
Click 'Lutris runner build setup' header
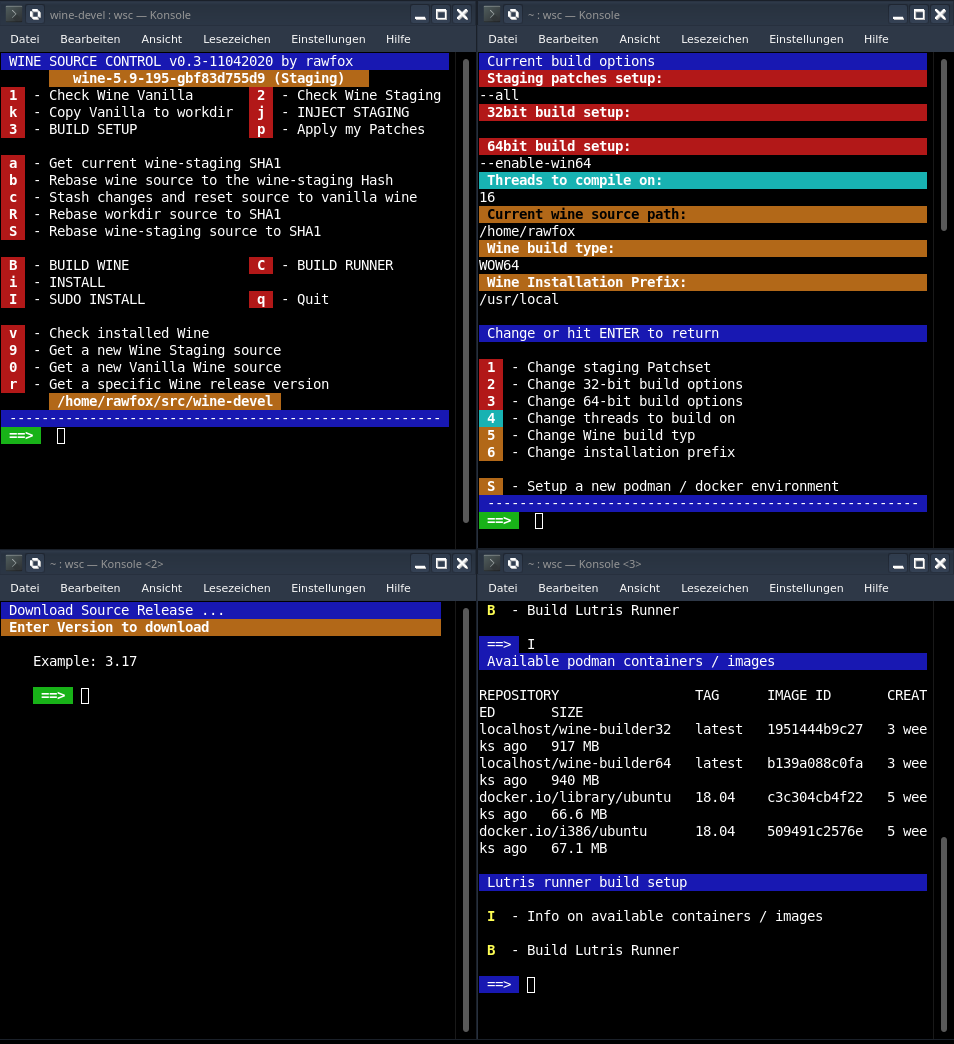tap(703, 882)
